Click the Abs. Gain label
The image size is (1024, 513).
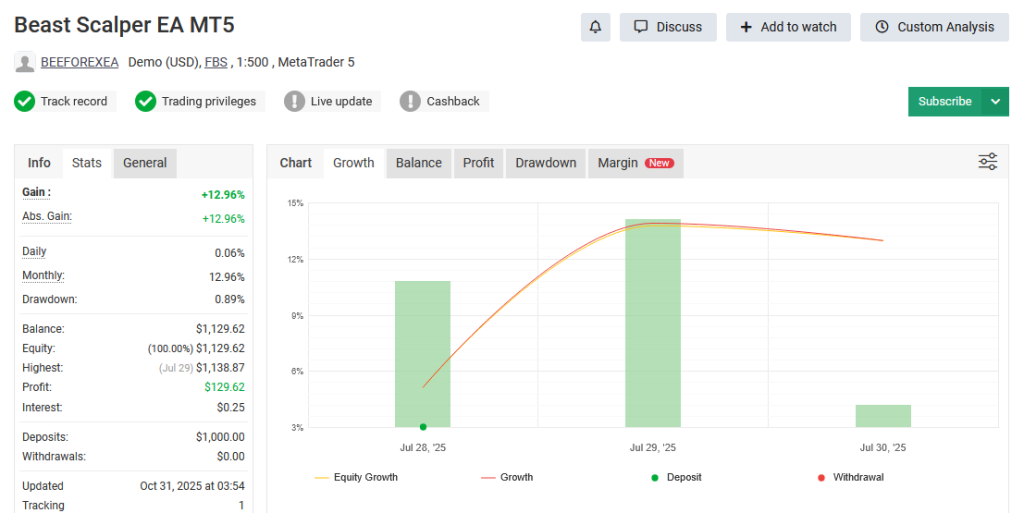47,216
